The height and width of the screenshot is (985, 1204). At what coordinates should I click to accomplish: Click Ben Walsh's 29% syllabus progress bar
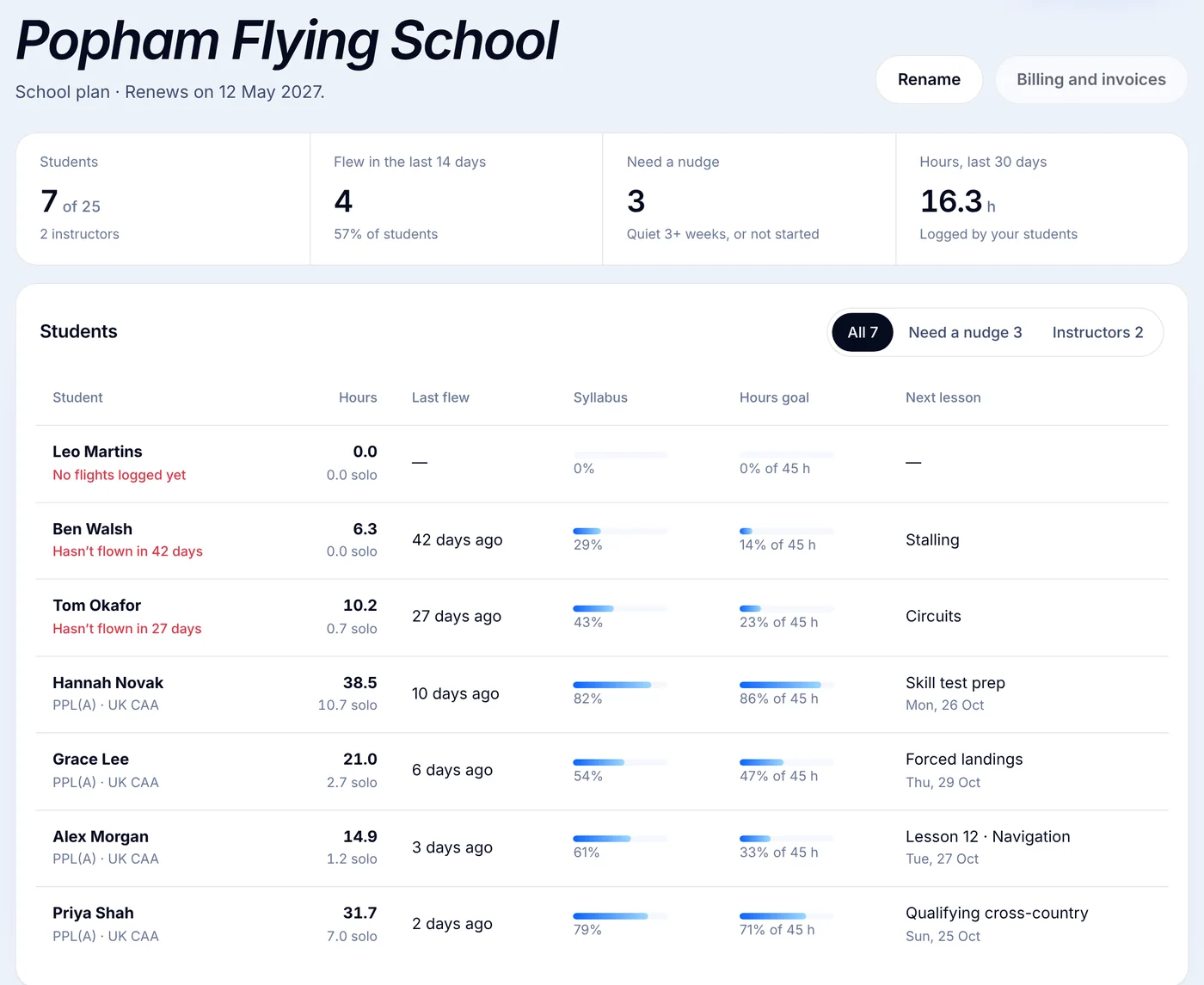pos(620,531)
